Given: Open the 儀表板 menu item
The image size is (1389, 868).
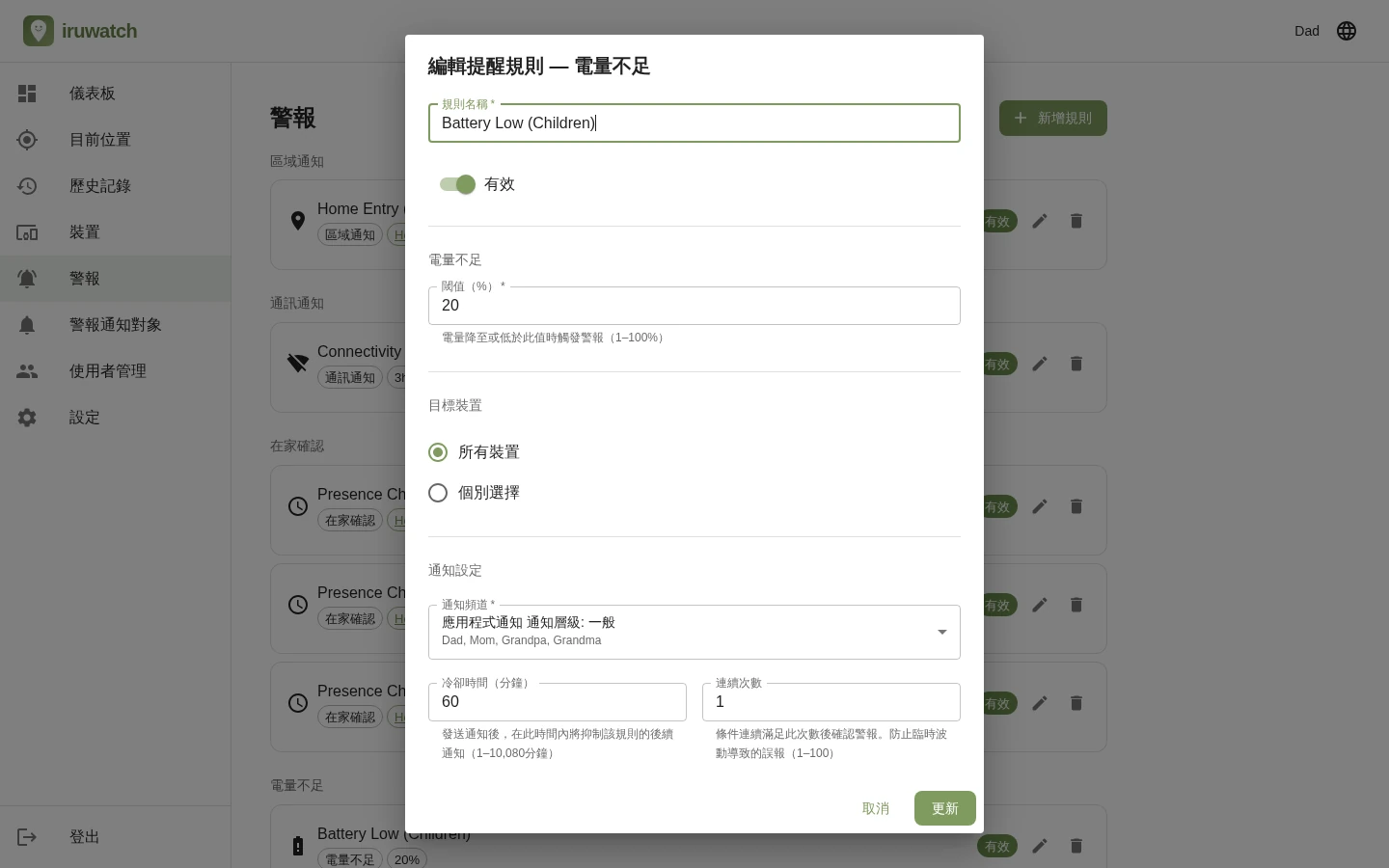Looking at the screenshot, I should point(116,94).
